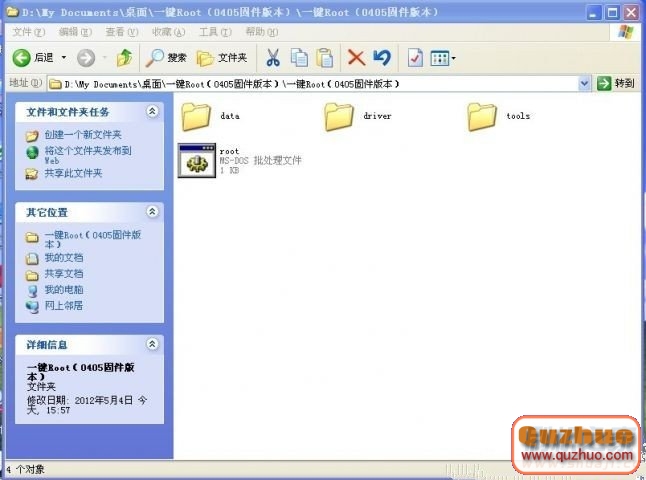Click the Properties checkmark page icon

coord(415,58)
